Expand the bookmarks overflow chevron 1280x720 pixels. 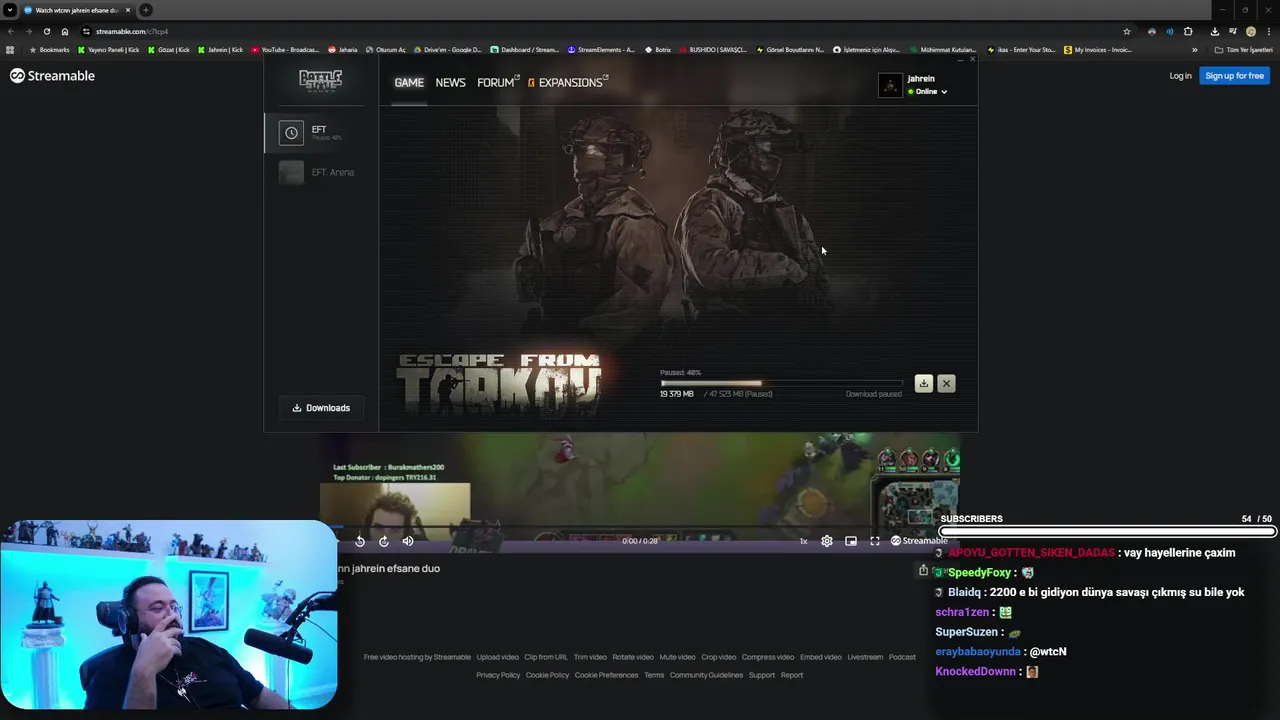pos(1194,50)
